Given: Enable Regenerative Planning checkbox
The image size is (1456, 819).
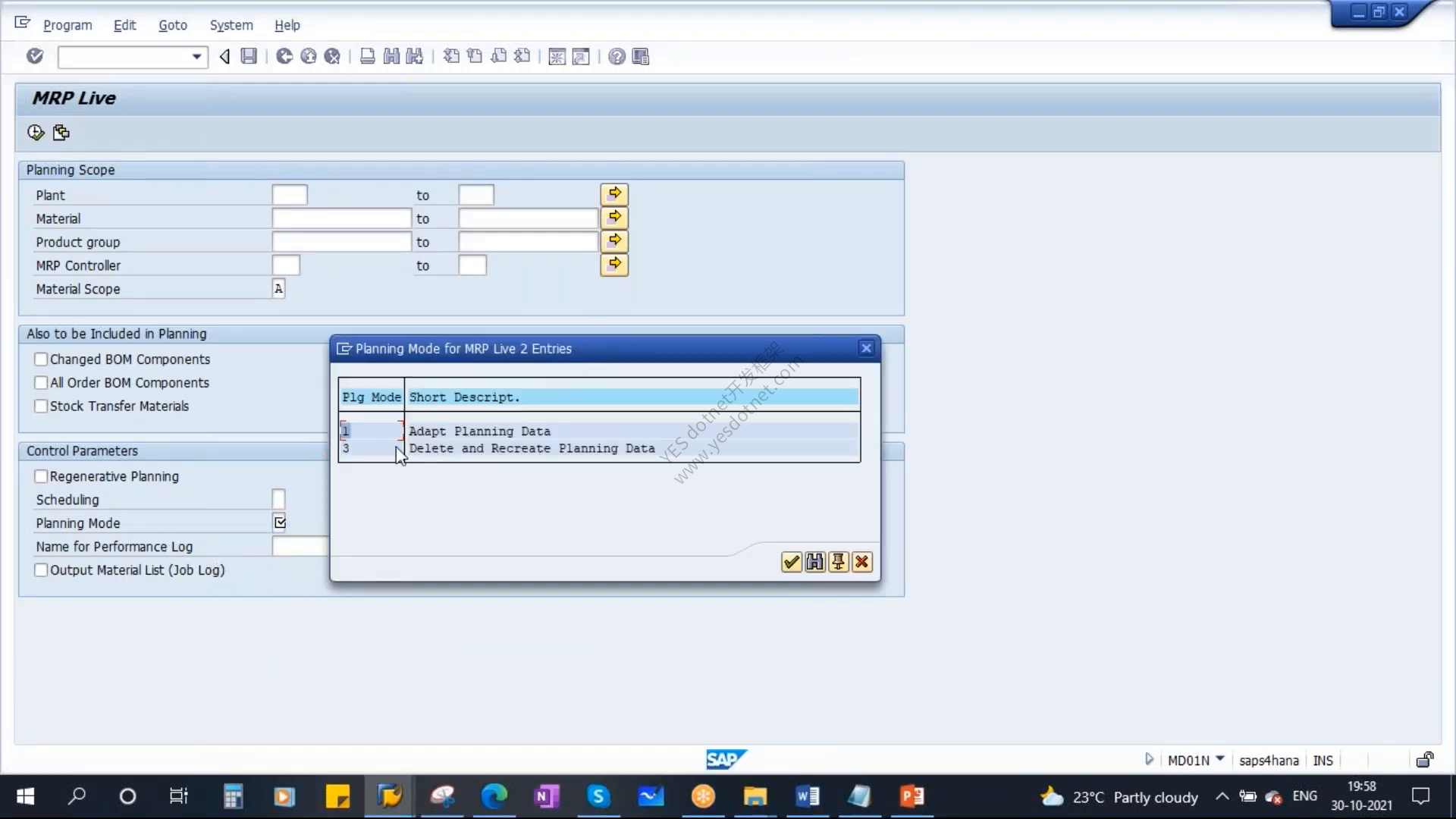Looking at the screenshot, I should (41, 476).
